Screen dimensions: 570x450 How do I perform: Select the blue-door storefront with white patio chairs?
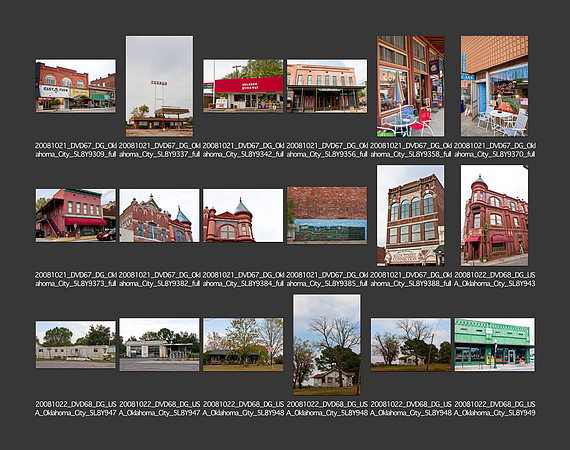tap(494, 86)
